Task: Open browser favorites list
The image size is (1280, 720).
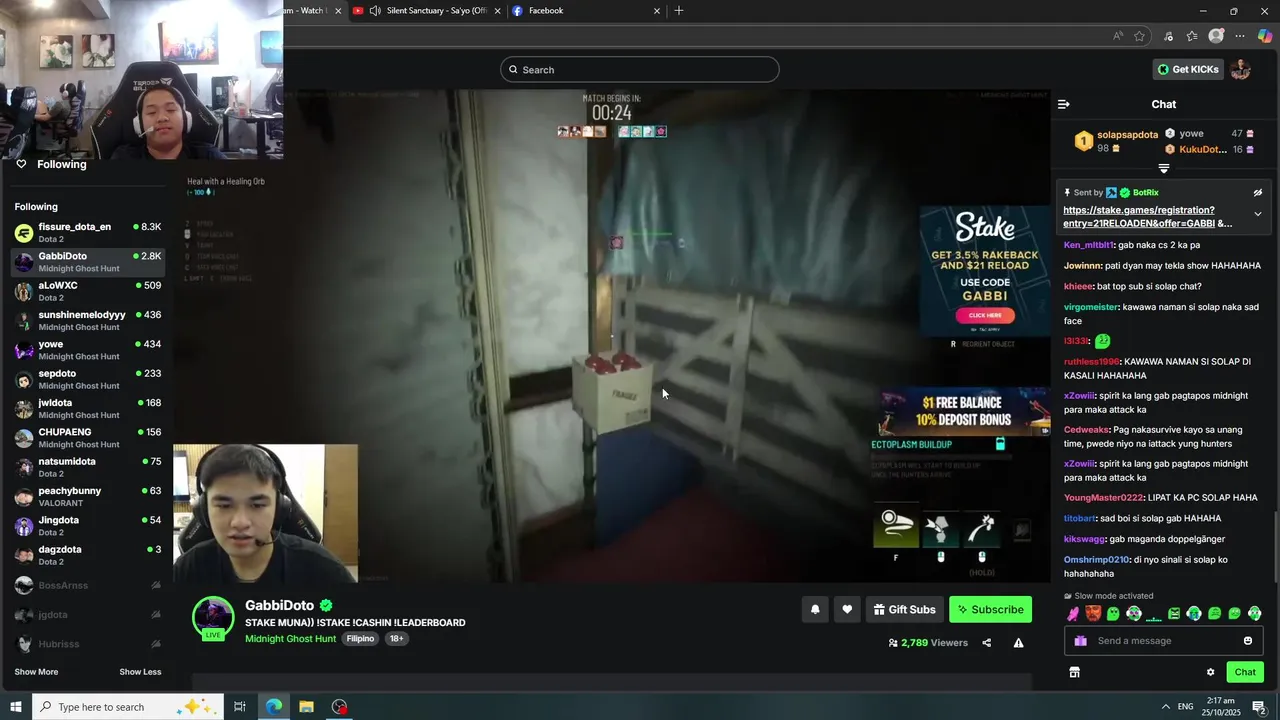Action: pos(1192,36)
